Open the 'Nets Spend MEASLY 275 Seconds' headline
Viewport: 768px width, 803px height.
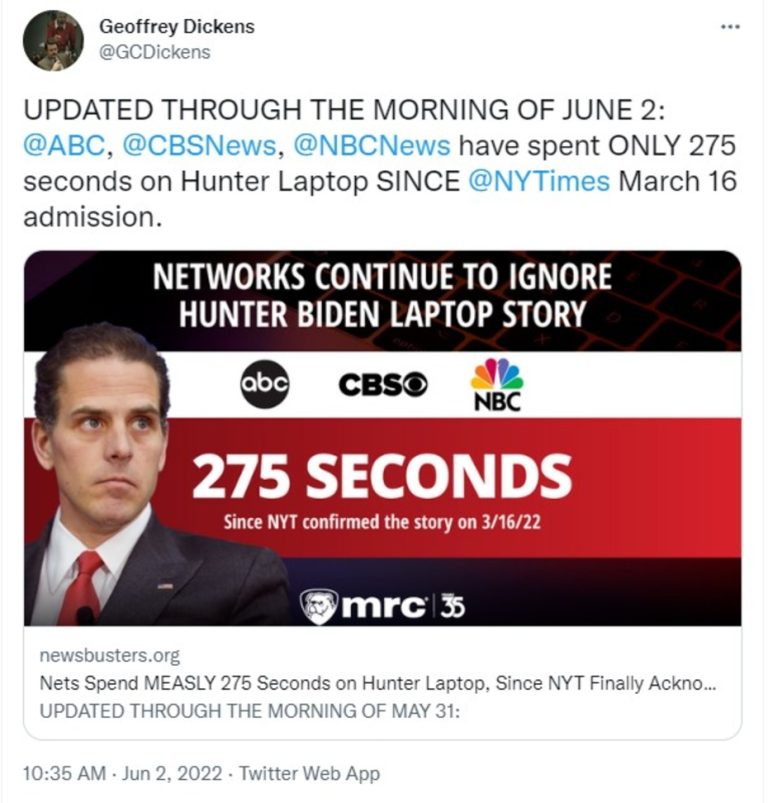378,684
